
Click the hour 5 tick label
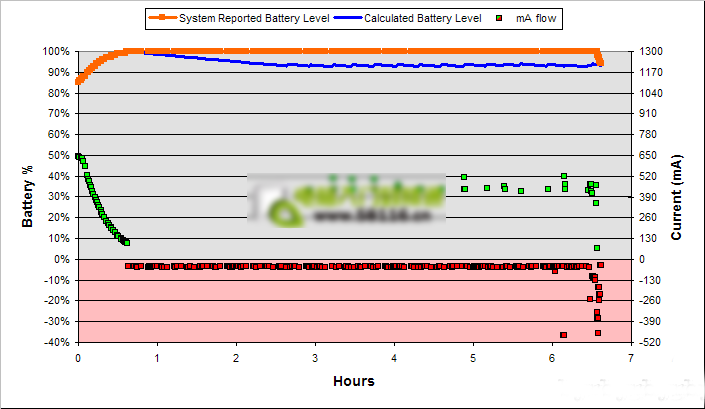coord(473,358)
